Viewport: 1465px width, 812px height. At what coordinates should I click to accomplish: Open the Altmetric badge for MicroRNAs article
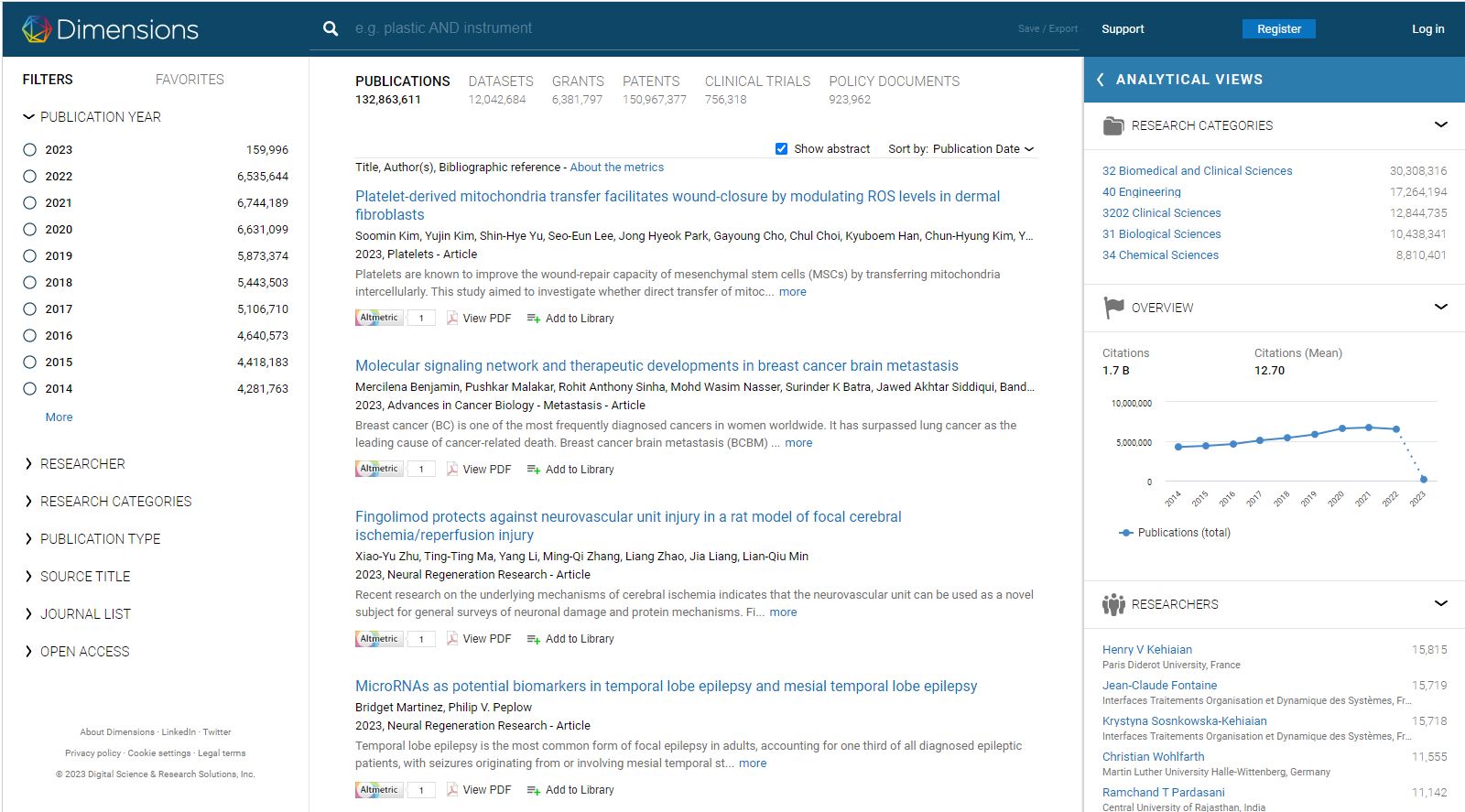pyautogui.click(x=379, y=789)
